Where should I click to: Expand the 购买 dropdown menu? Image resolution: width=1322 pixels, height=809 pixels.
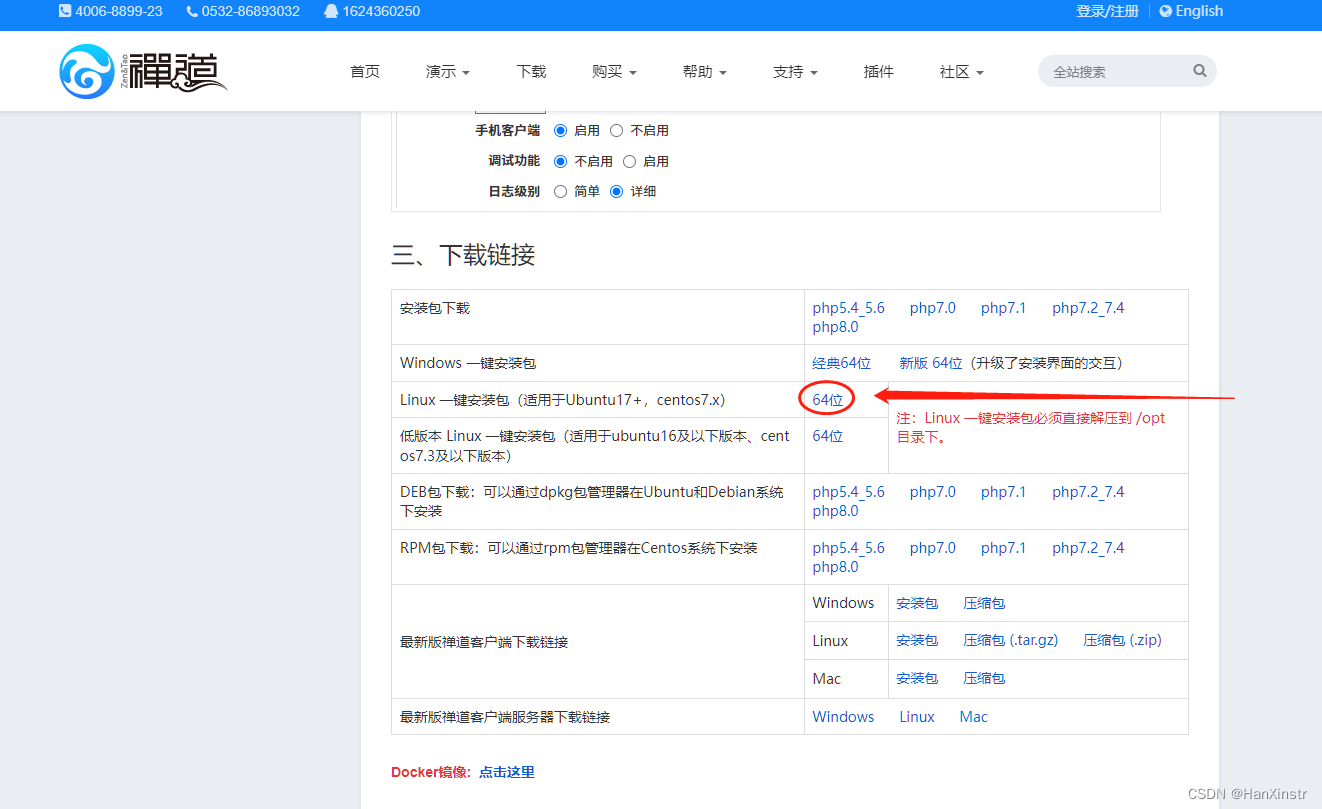(614, 71)
